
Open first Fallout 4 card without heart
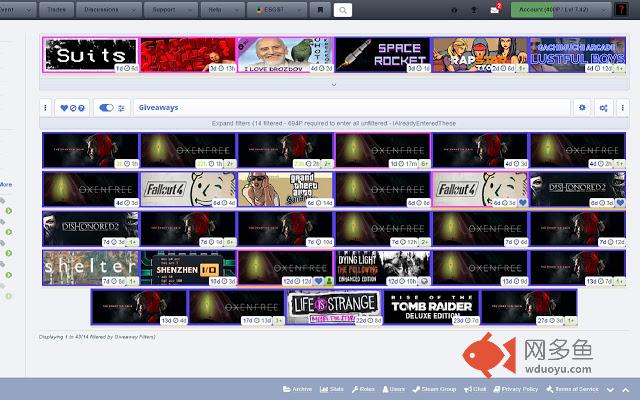[188, 189]
